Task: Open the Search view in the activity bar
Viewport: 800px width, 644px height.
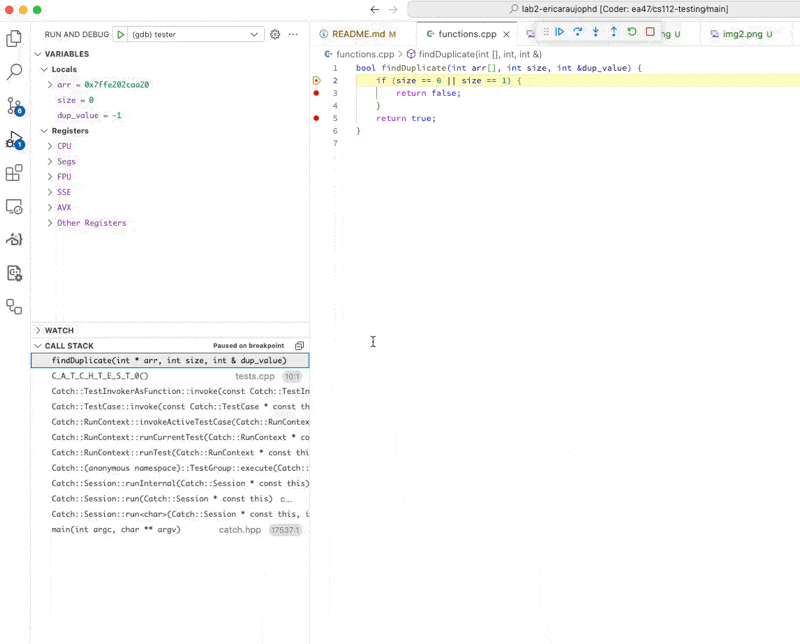Action: 15,71
